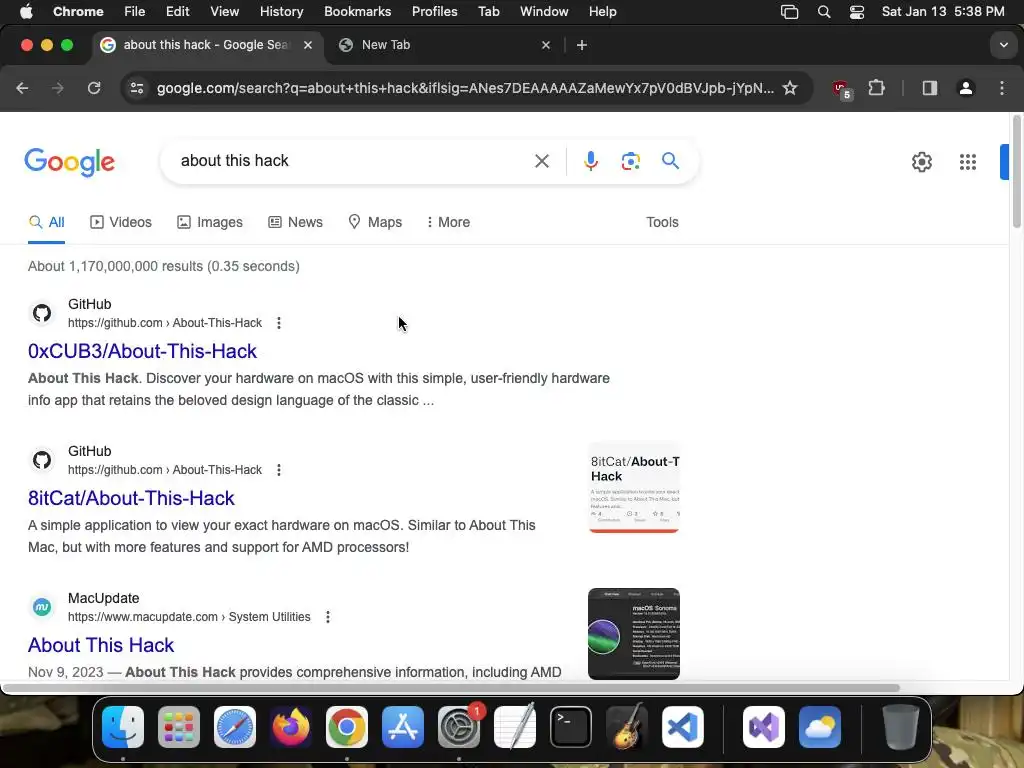Open Chrome three-dot menu
The width and height of the screenshot is (1024, 768).
(1002, 88)
